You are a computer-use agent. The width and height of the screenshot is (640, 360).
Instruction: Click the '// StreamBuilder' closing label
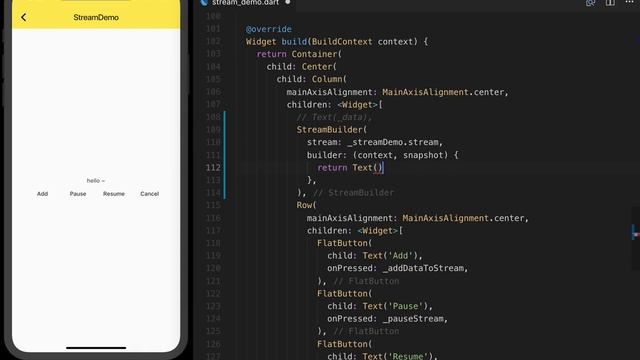[x=353, y=193]
